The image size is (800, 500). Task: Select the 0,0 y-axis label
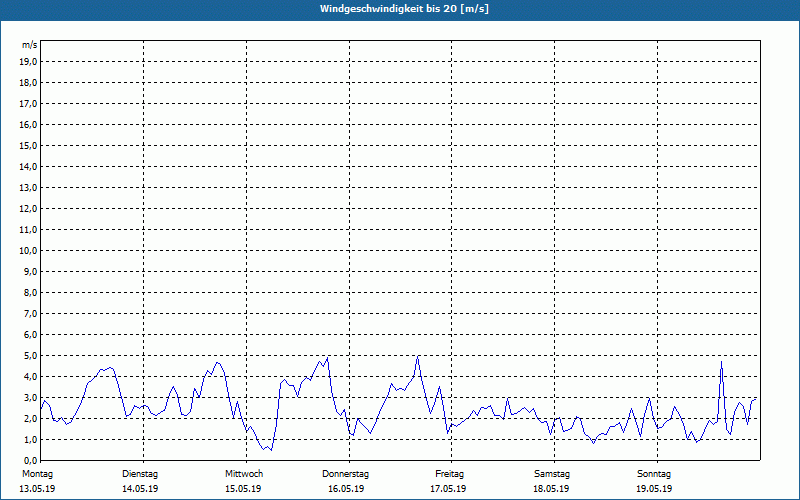point(30,460)
